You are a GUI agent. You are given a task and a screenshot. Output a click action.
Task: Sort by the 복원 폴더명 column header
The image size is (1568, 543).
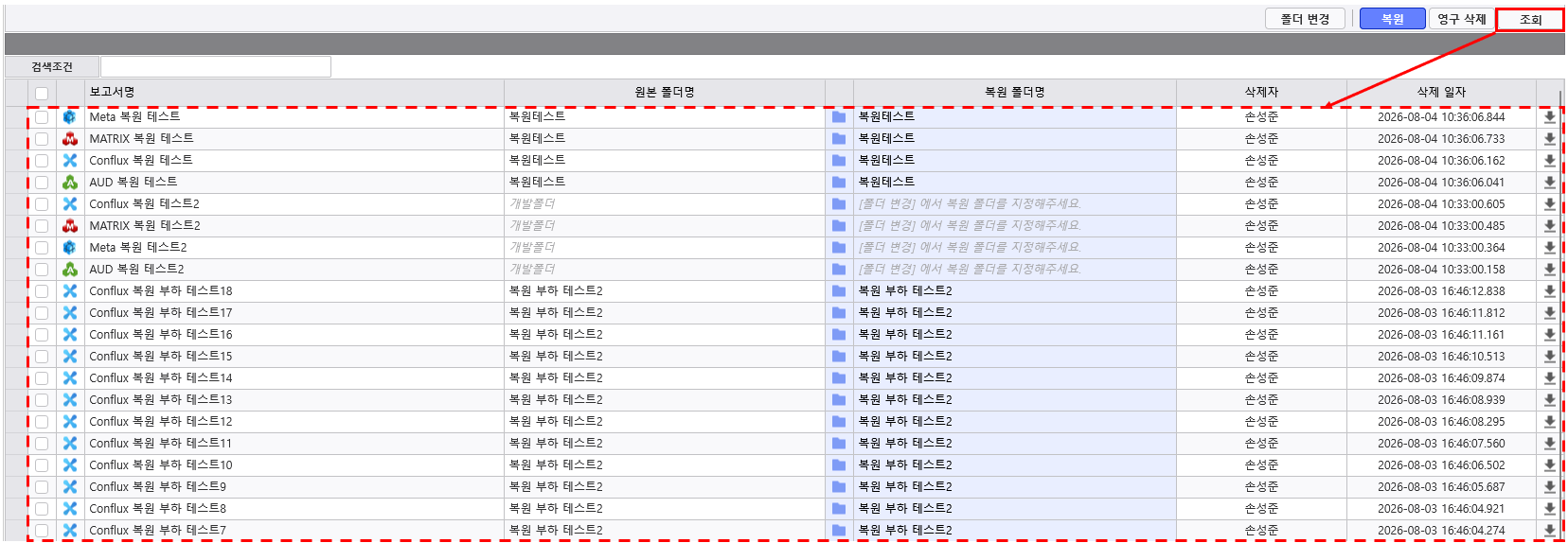click(x=1015, y=92)
